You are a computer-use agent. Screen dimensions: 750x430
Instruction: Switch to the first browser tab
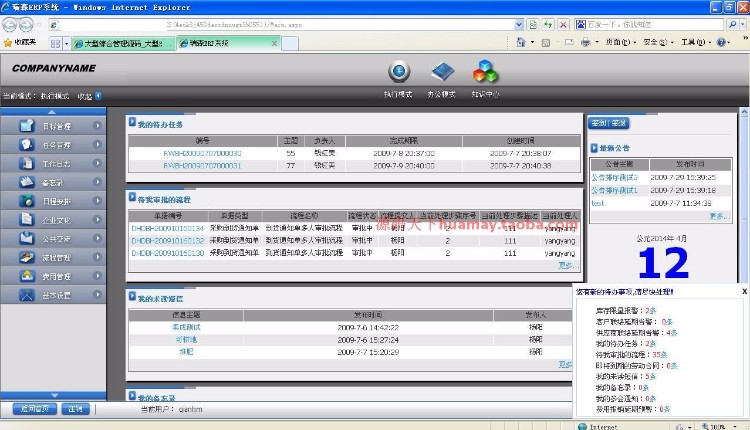122,43
